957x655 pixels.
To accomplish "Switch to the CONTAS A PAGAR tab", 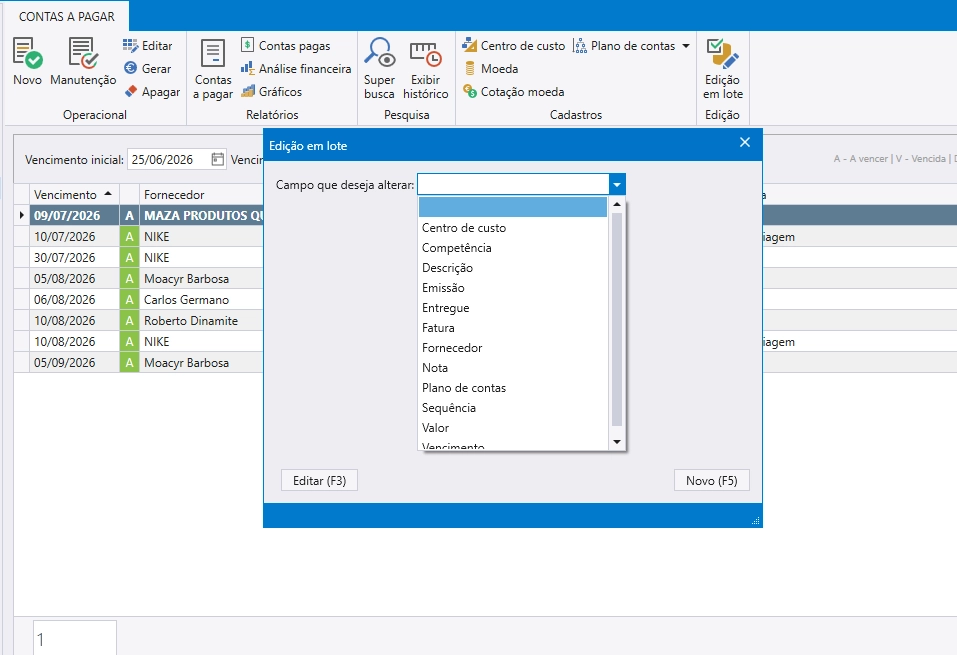I will click(67, 16).
